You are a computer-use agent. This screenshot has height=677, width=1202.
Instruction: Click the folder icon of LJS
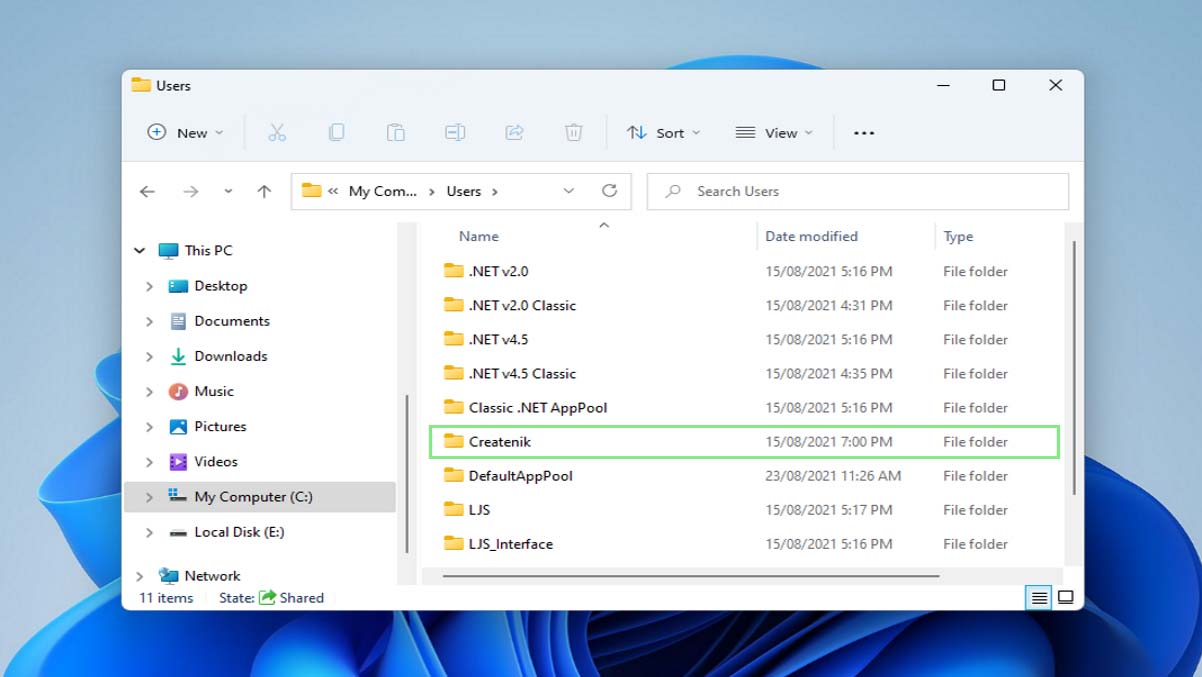(454, 510)
